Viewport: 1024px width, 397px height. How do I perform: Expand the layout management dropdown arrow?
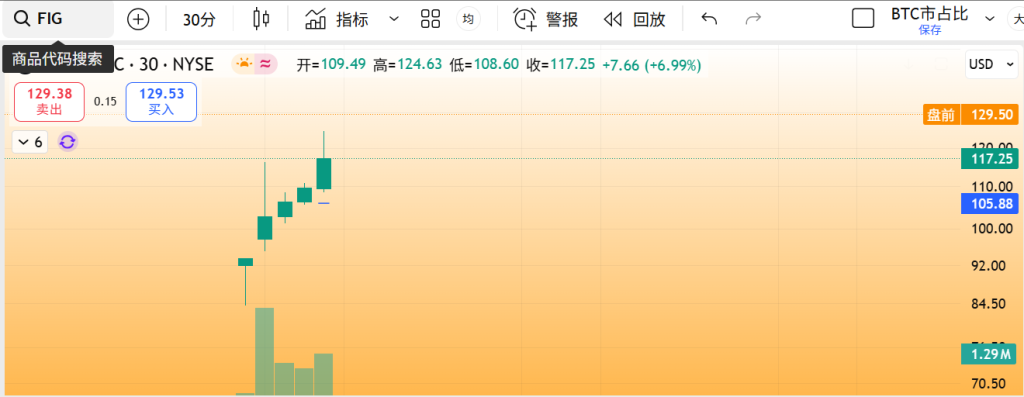[x=989, y=19]
